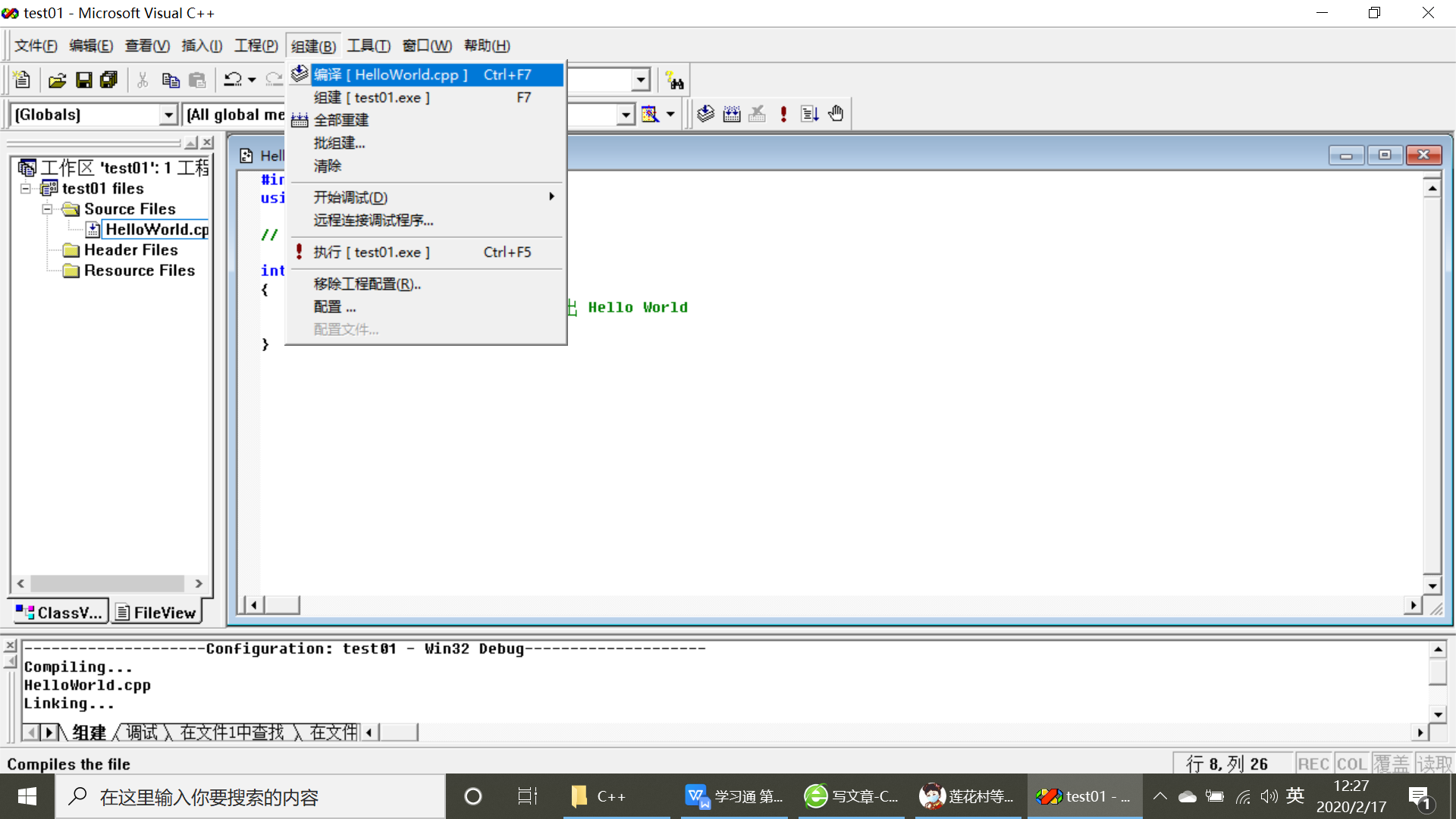Select the Save All toolbar icon
The image size is (1456, 819).
tap(108, 80)
